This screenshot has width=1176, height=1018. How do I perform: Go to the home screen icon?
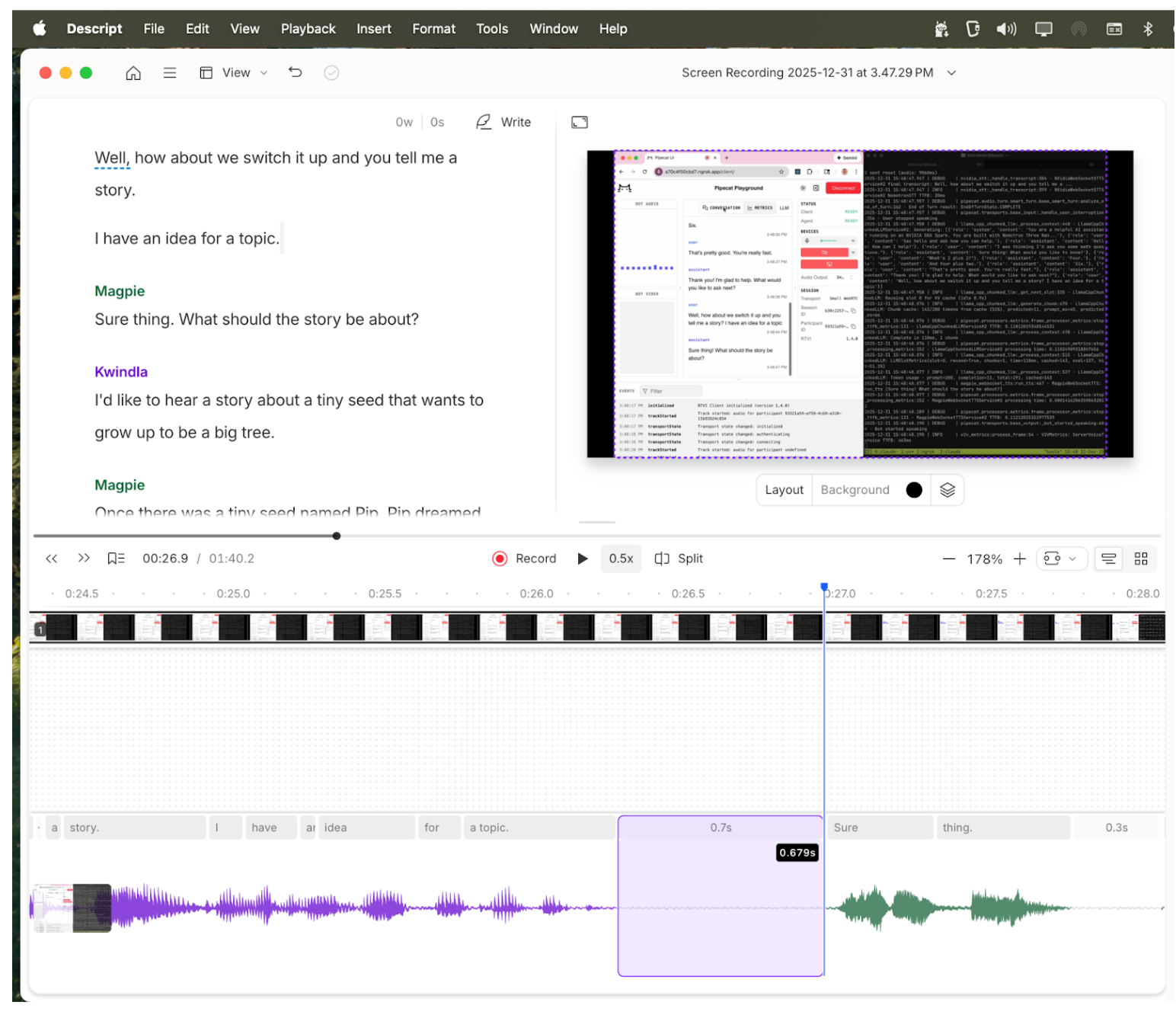coord(133,73)
